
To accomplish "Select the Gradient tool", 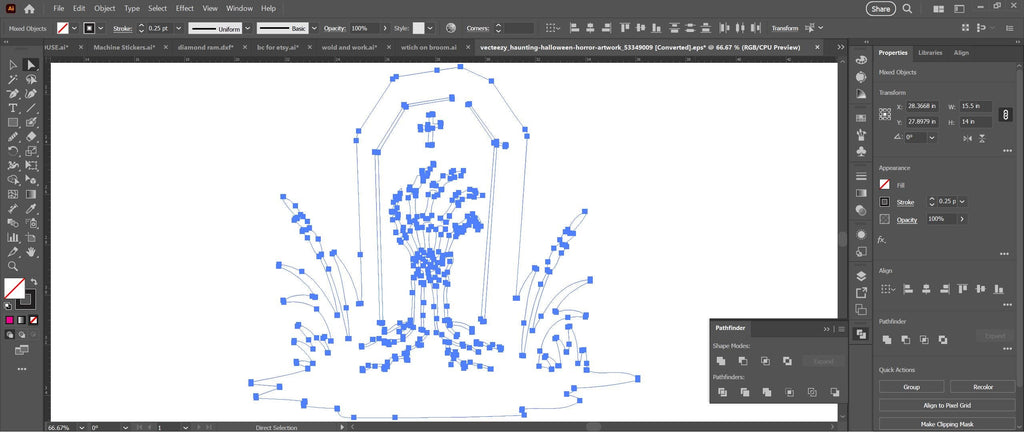I will pos(31,194).
